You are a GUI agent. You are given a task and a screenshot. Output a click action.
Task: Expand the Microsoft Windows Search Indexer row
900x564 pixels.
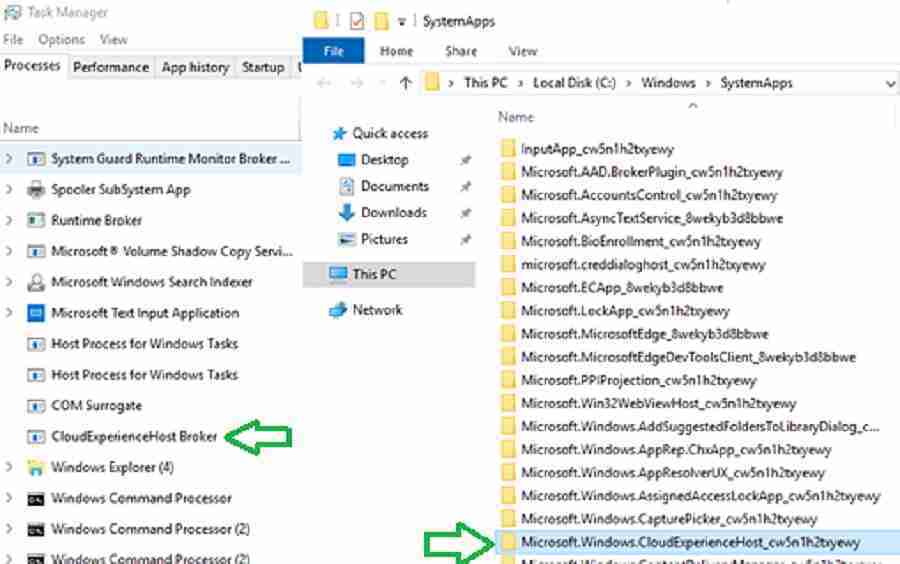(x=9, y=282)
